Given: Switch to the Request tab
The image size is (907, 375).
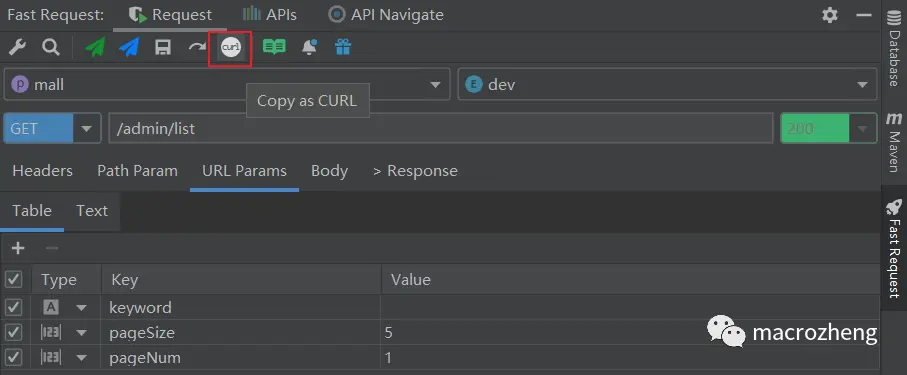Looking at the screenshot, I should (171, 15).
